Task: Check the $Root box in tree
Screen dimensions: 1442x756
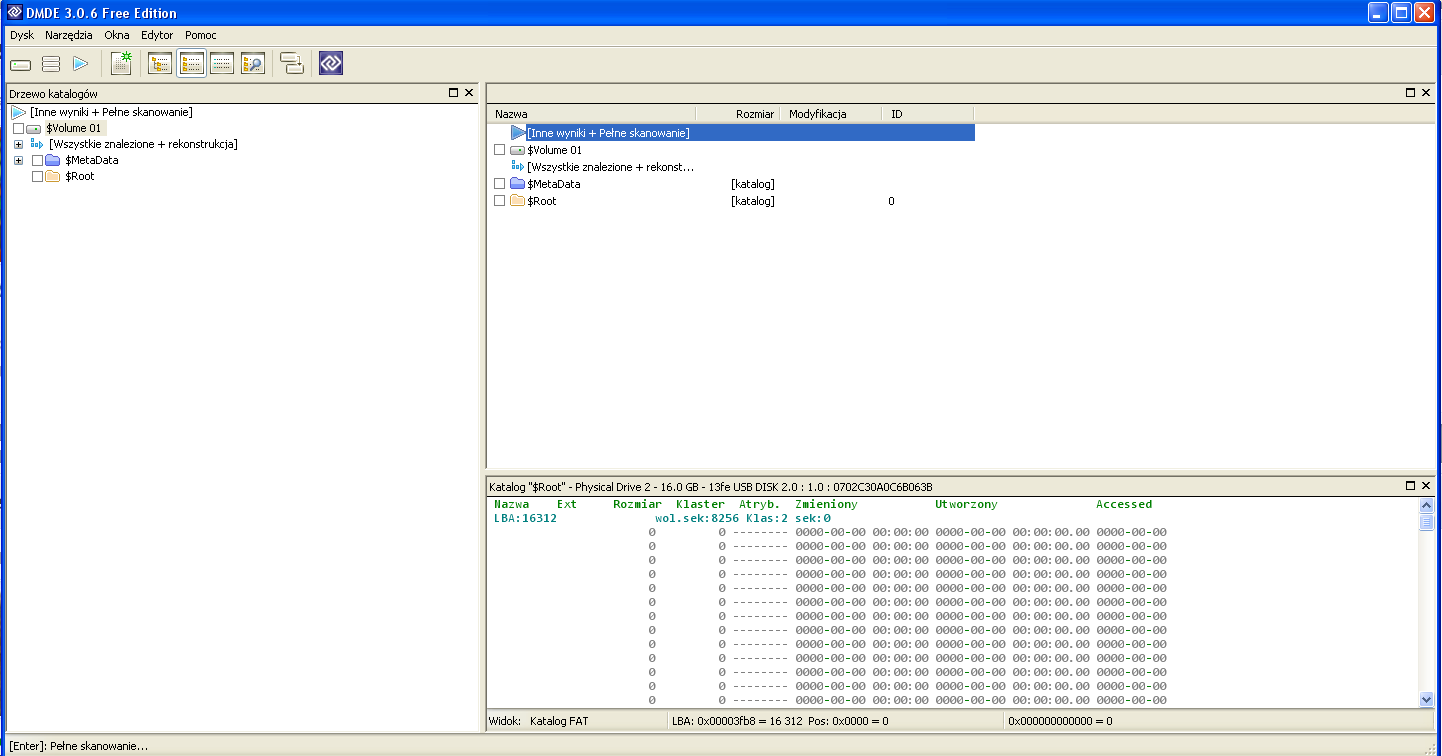Action: point(38,176)
